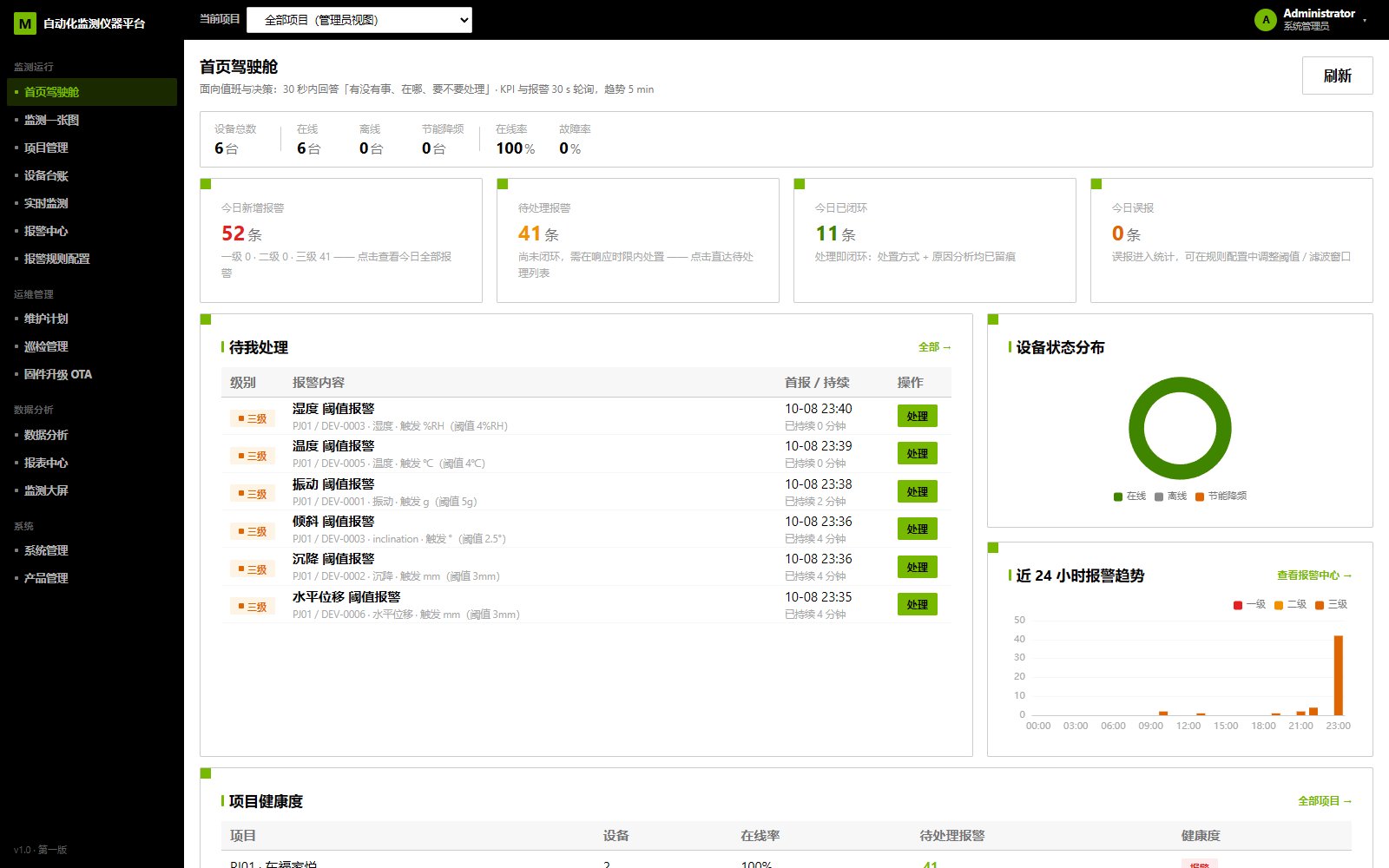
Task: Click the 今日已闭环 card showing 11 条
Action: (935, 240)
